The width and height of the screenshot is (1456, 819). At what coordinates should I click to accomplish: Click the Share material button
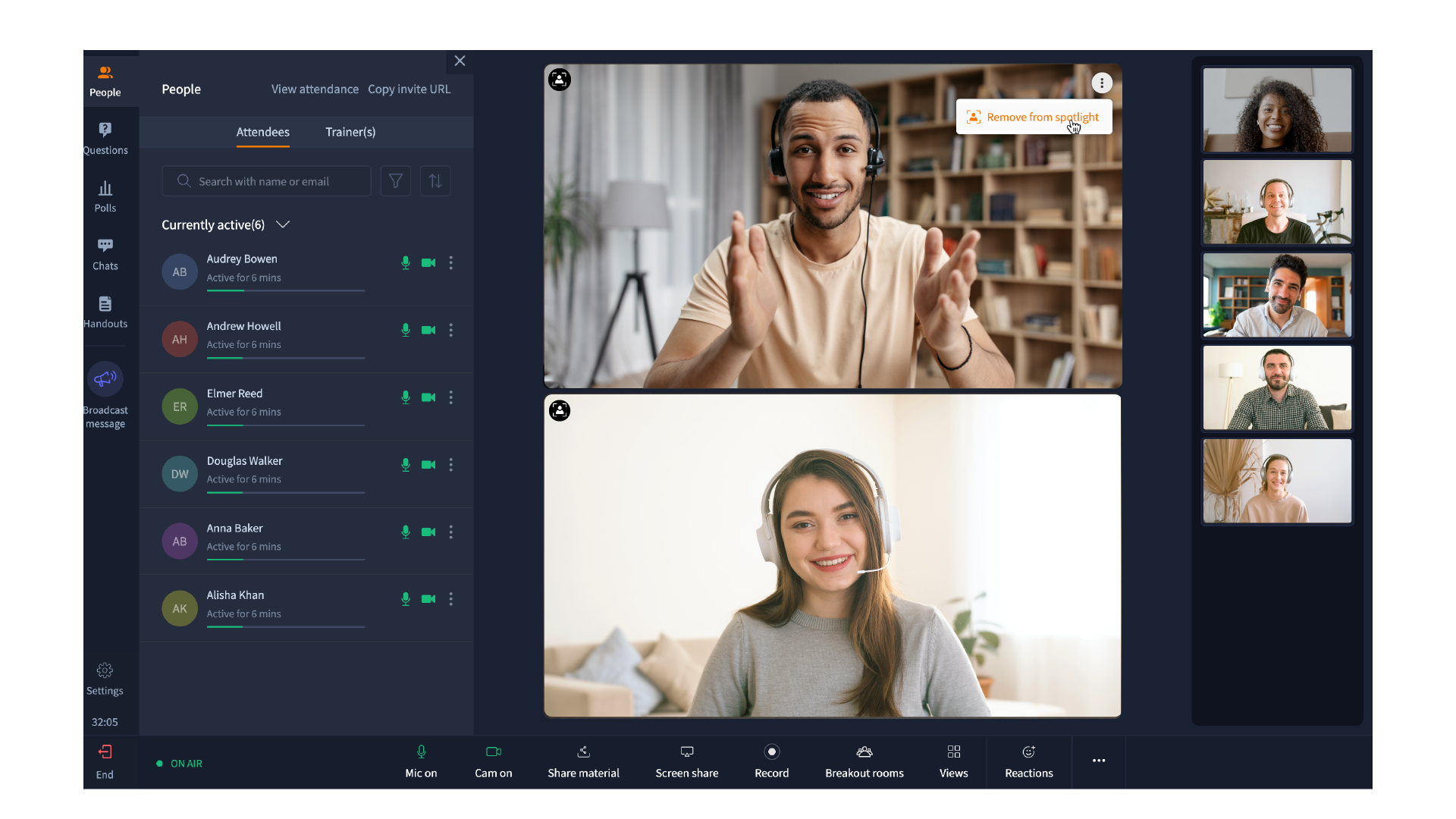(583, 762)
